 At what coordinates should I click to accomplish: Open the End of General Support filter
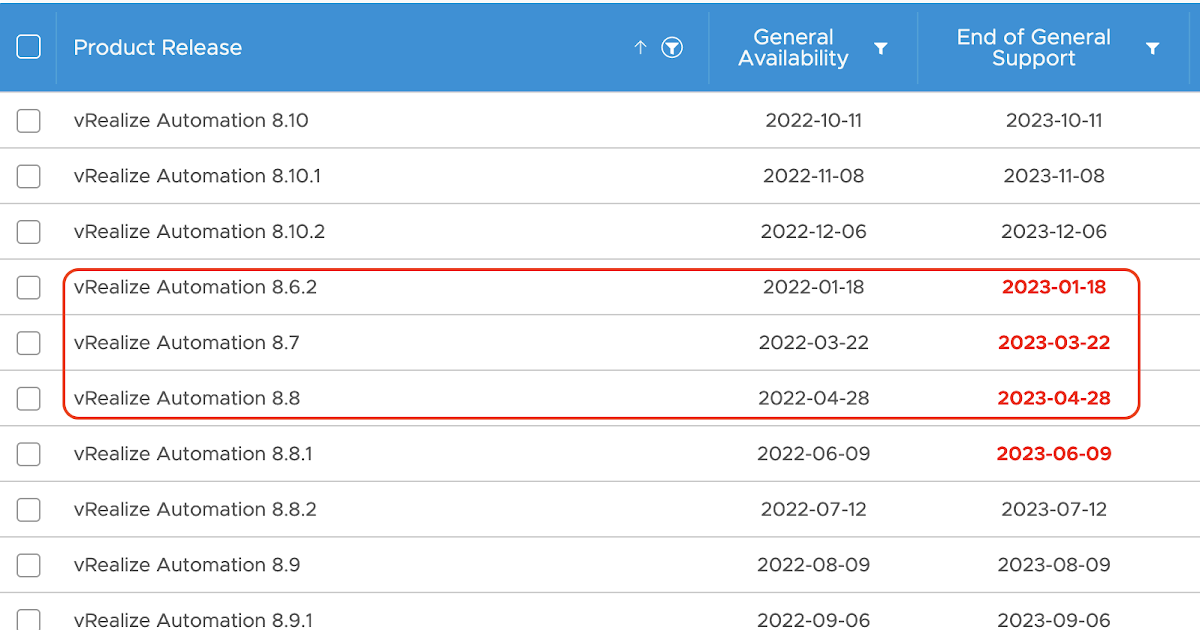point(1153,48)
